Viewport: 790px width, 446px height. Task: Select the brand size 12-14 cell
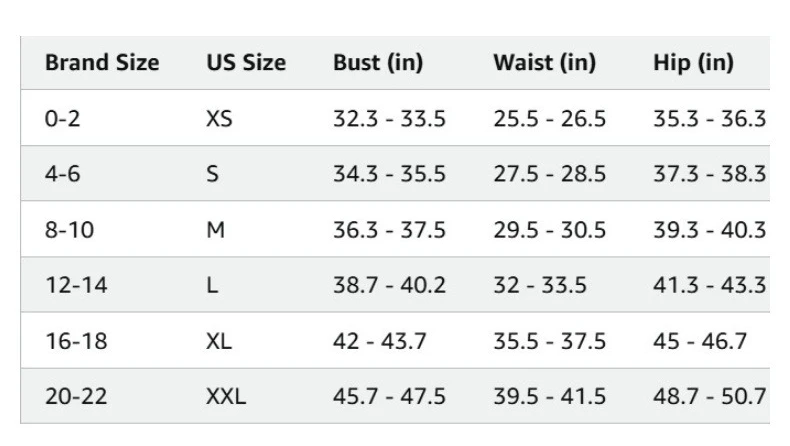pos(76,285)
